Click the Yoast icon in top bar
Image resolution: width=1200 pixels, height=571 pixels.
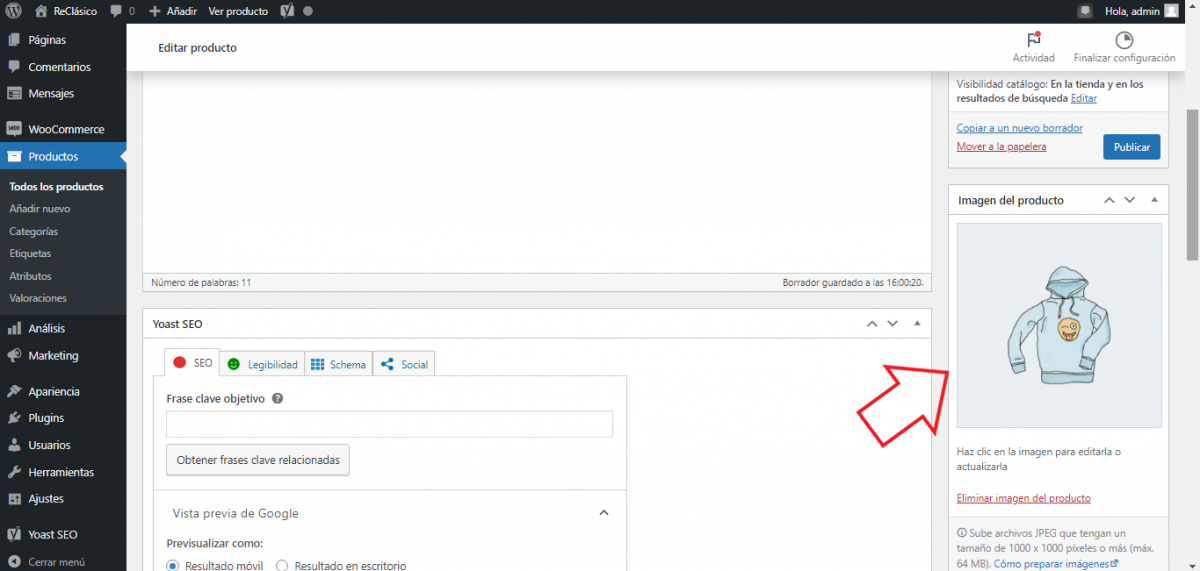point(287,11)
